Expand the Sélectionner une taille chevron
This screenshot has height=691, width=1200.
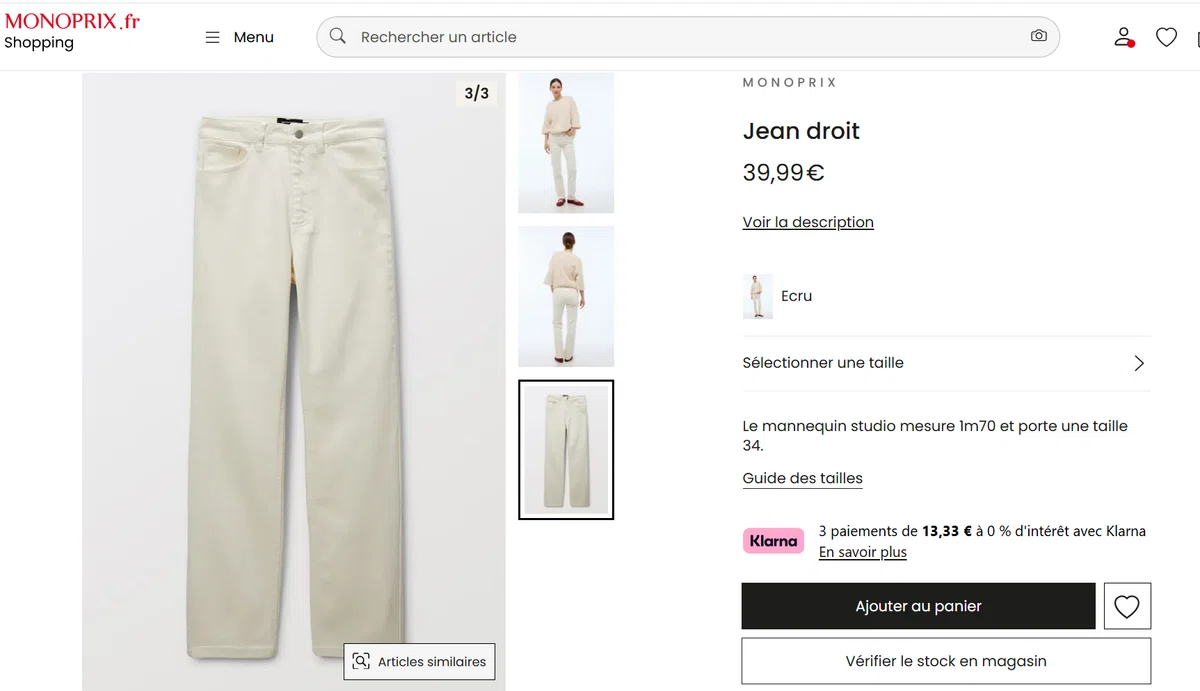point(1138,363)
